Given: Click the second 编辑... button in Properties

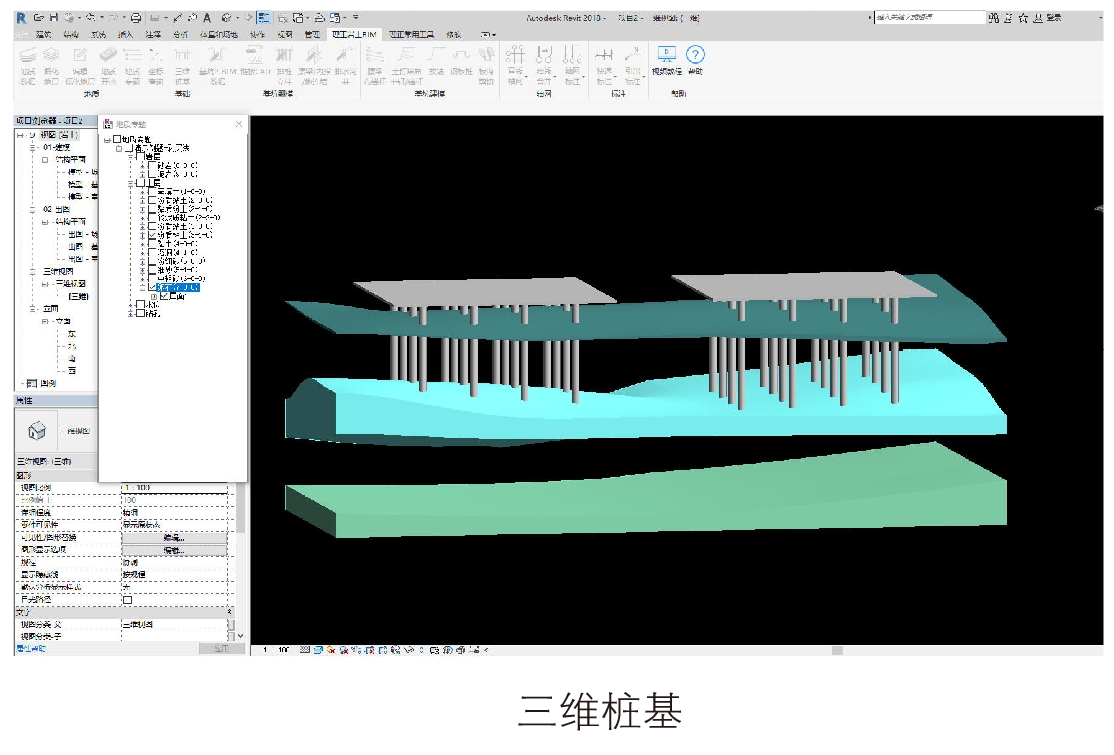Looking at the screenshot, I should 174,550.
